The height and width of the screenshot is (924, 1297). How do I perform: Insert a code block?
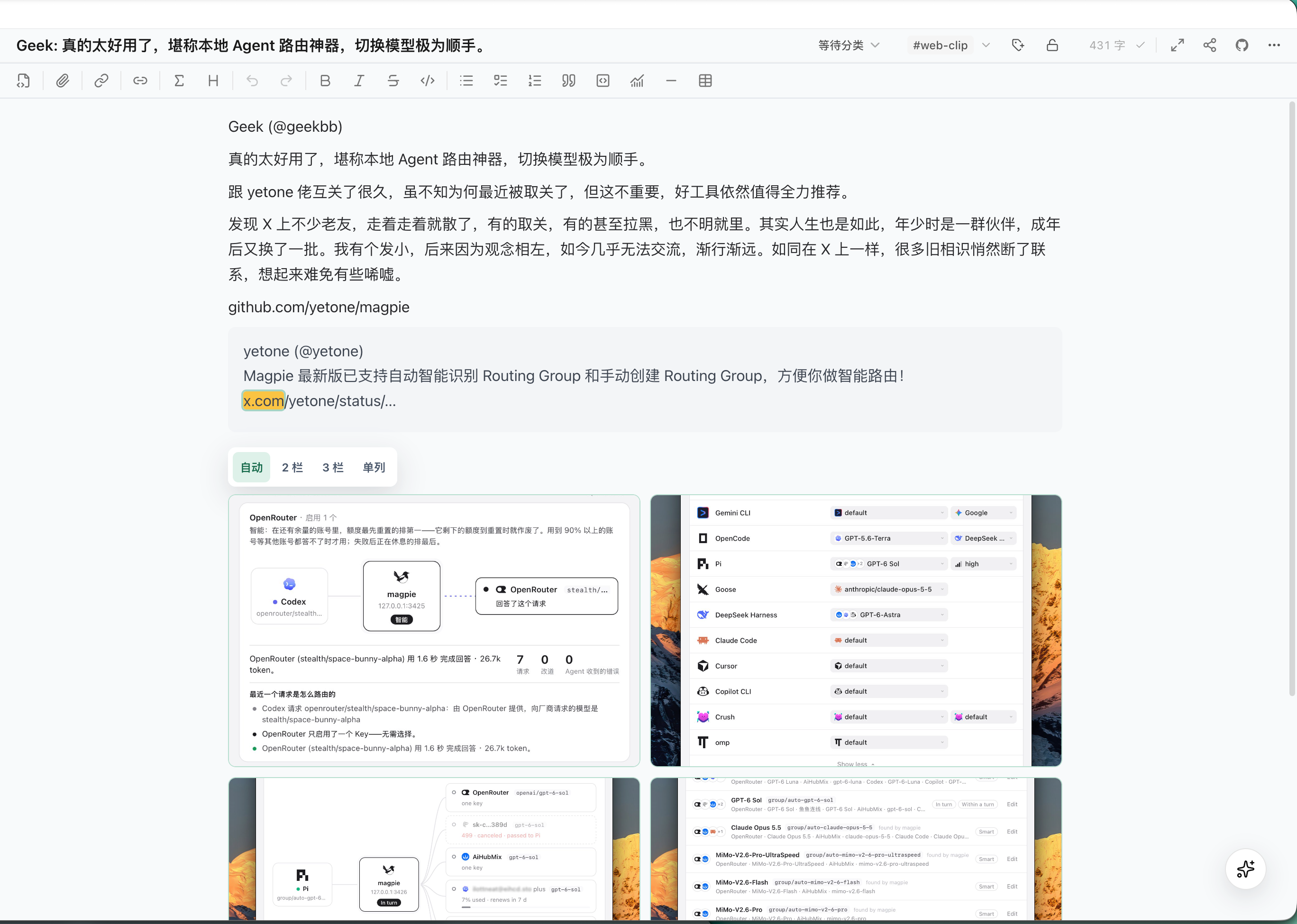[x=603, y=81]
